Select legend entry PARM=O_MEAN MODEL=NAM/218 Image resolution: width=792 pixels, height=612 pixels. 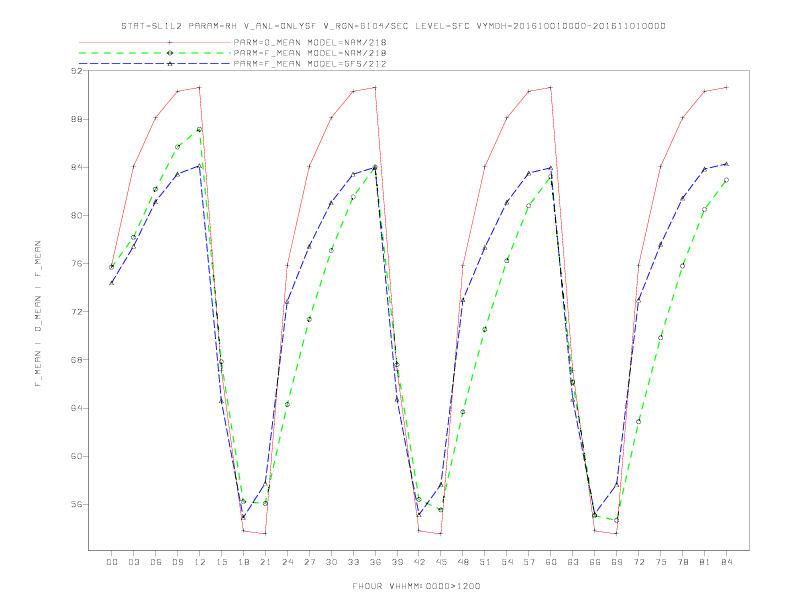pyautogui.click(x=310, y=42)
